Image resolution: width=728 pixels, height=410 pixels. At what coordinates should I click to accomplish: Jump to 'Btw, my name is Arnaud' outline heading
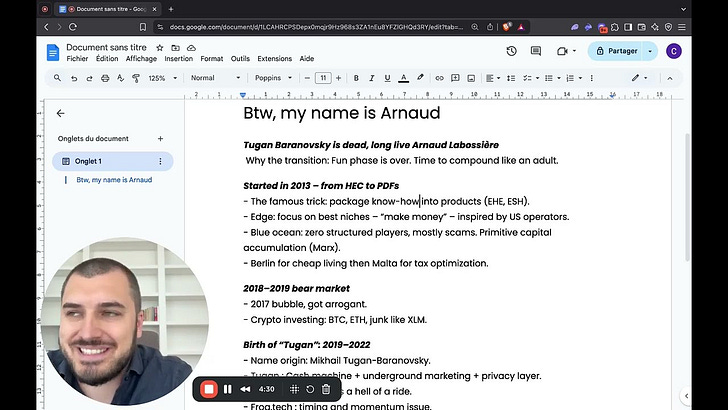[114, 180]
